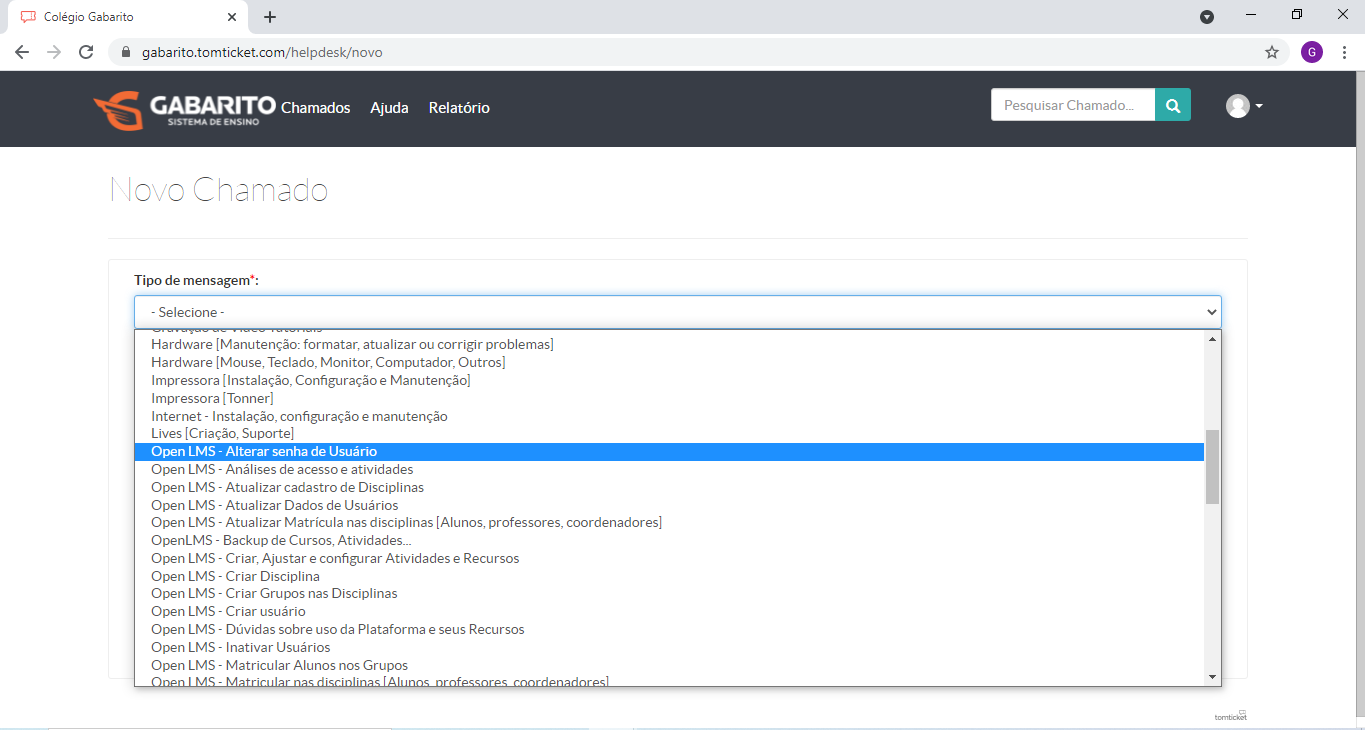
Task: Select Open LMS - Dúvidas sobre uso da Plataforma
Action: (669, 630)
